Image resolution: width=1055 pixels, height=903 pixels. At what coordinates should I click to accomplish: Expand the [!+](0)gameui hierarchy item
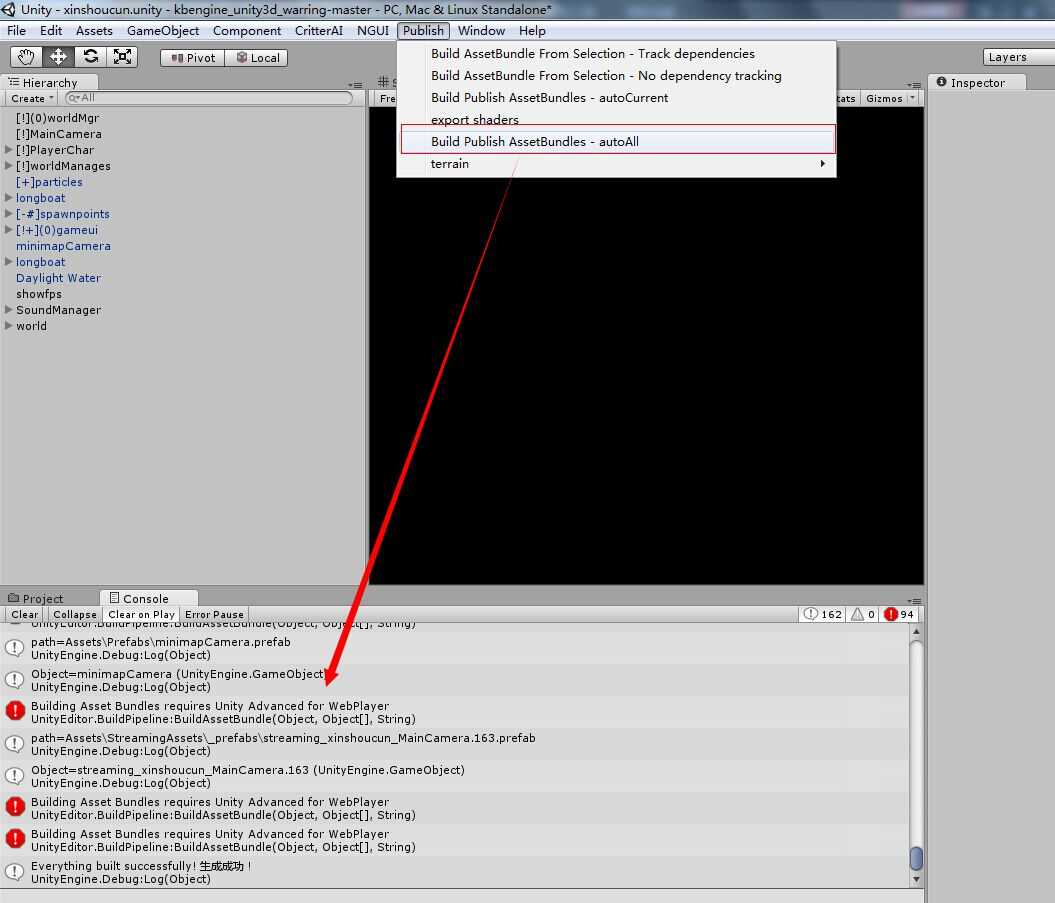point(9,229)
